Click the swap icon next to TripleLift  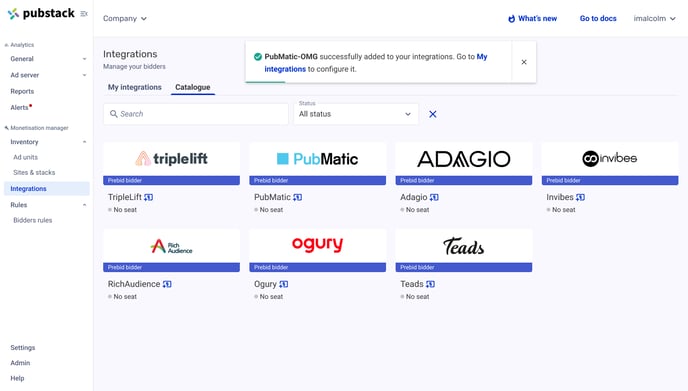[148, 197]
